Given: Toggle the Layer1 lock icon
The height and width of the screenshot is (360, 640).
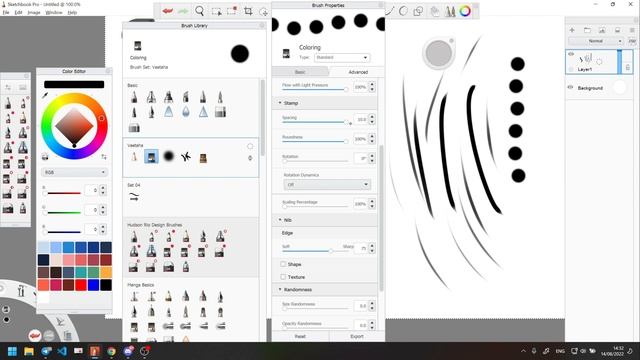Looking at the screenshot, I should point(628,67).
